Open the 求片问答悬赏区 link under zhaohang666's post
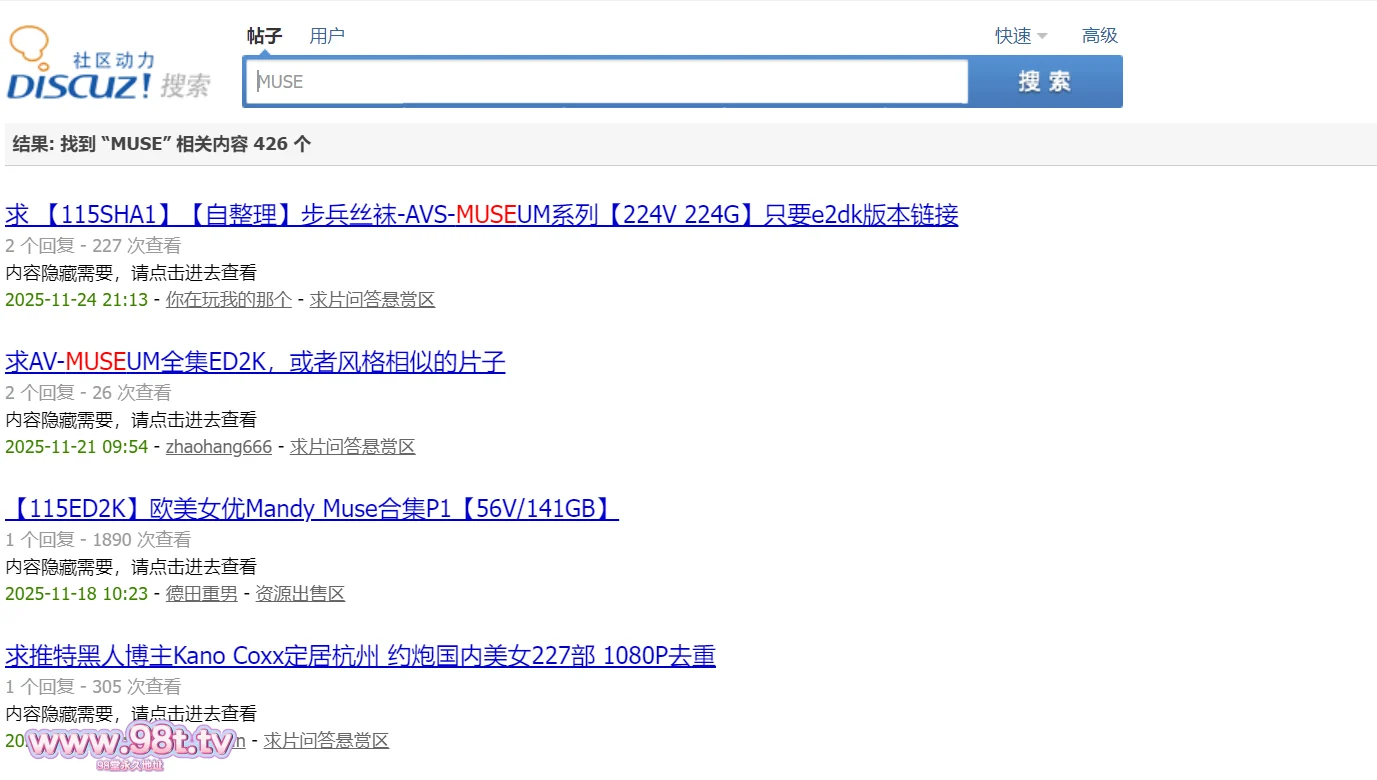This screenshot has width=1377, height=780. [351, 446]
